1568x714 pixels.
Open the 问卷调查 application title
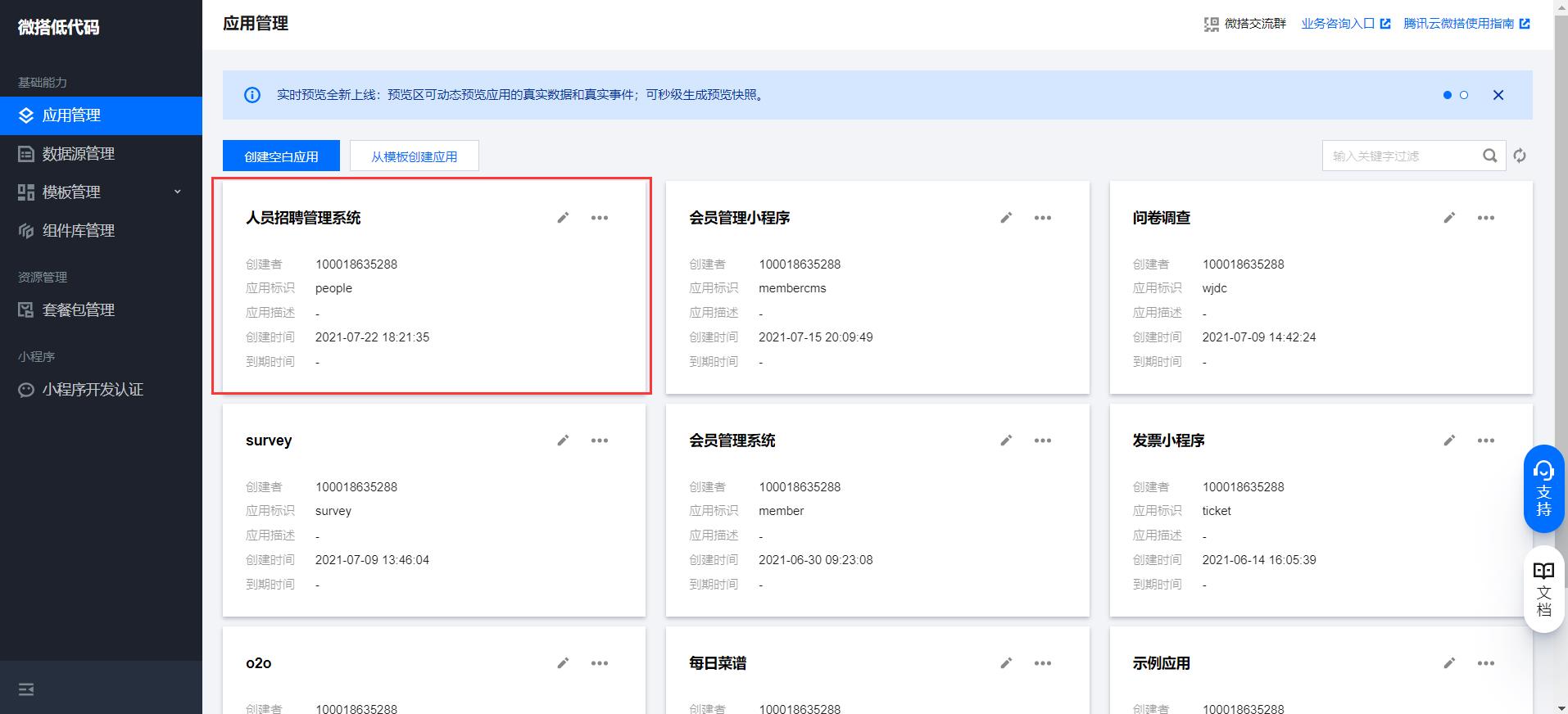[x=1162, y=218]
